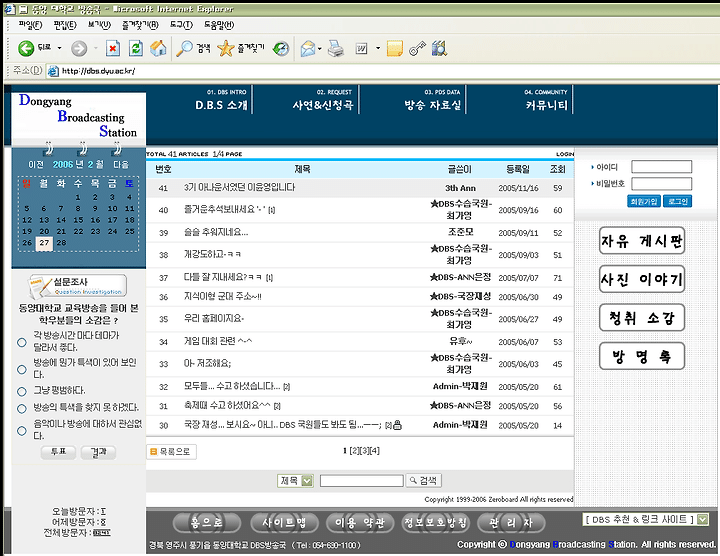Click the Edit document toolbar icon

click(361, 48)
